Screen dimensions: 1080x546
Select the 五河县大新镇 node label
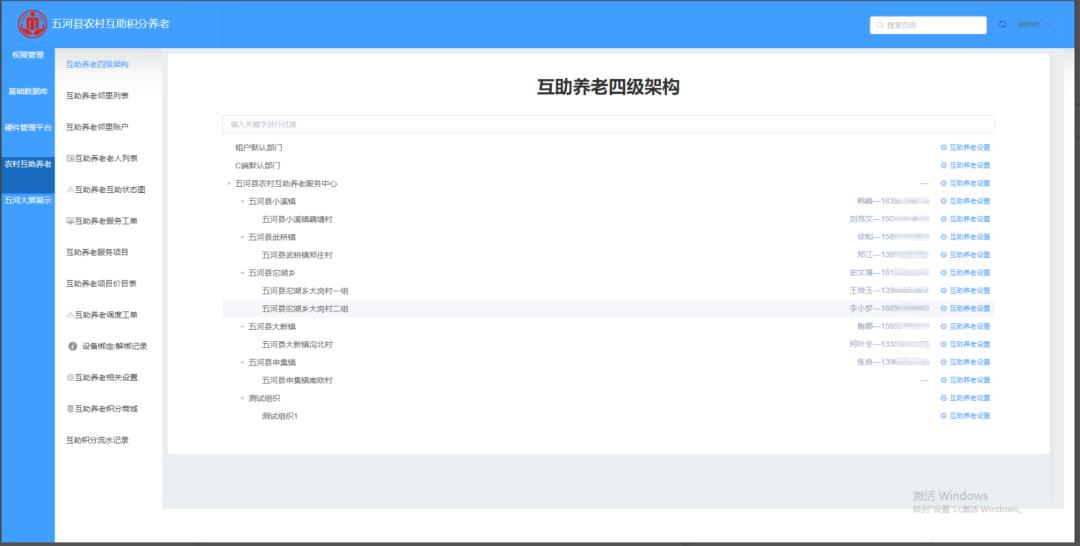tap(272, 327)
